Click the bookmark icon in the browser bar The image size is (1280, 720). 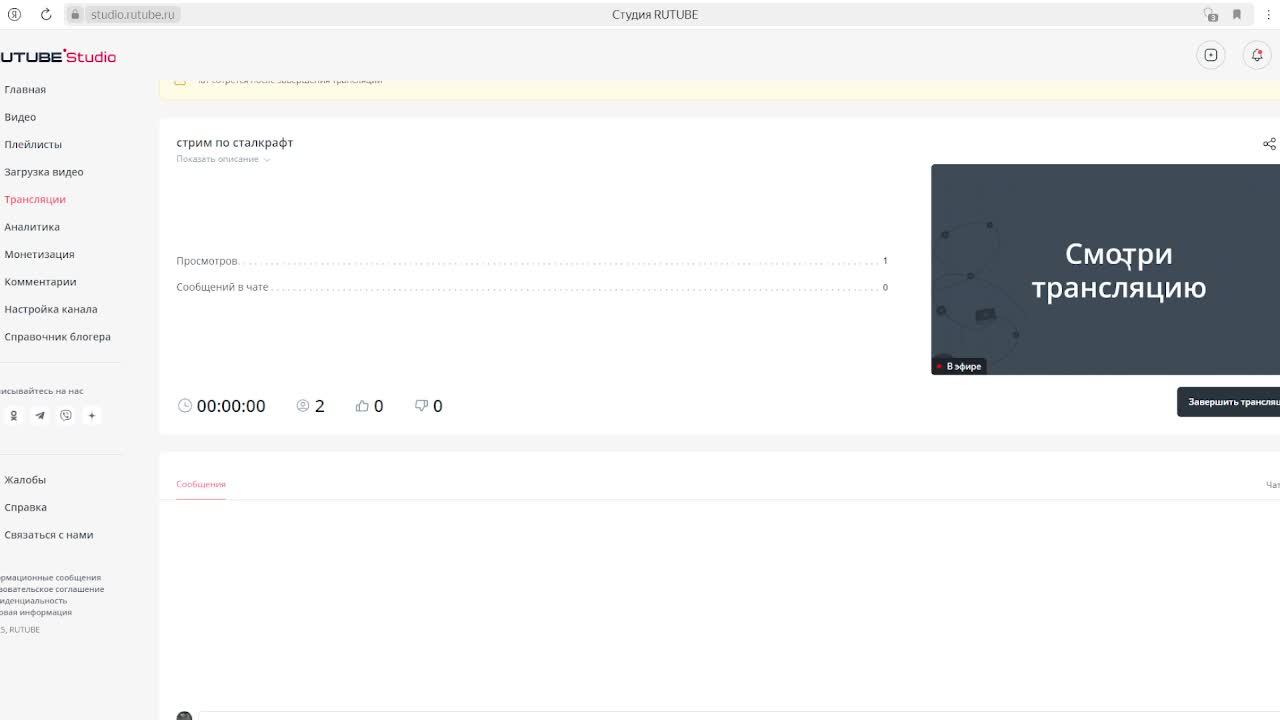(1237, 15)
